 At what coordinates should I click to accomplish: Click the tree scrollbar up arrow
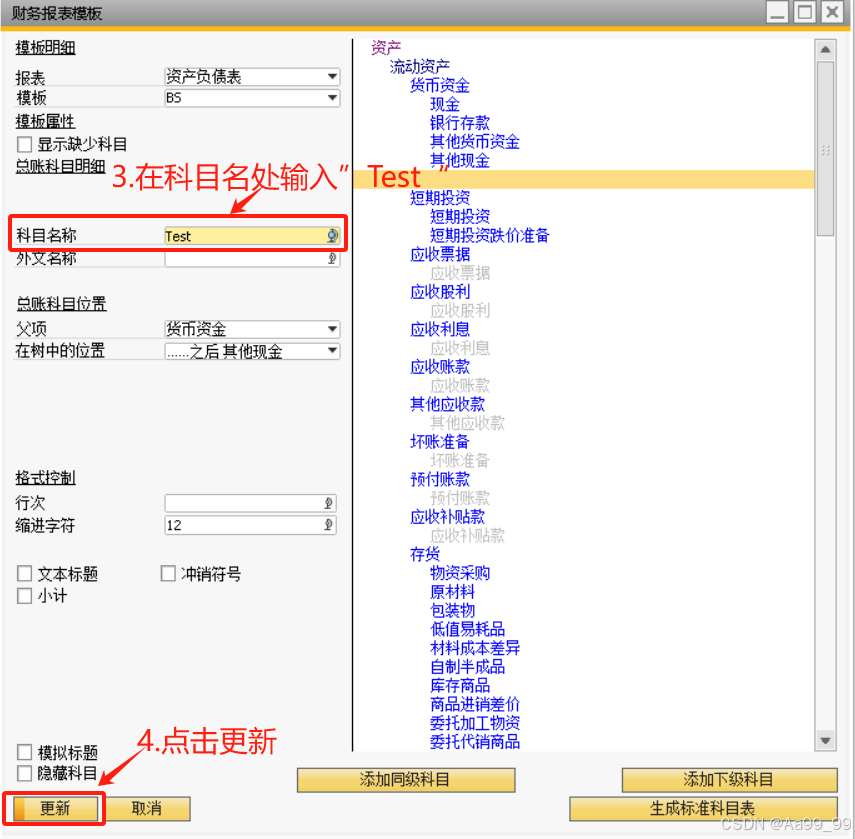(826, 50)
